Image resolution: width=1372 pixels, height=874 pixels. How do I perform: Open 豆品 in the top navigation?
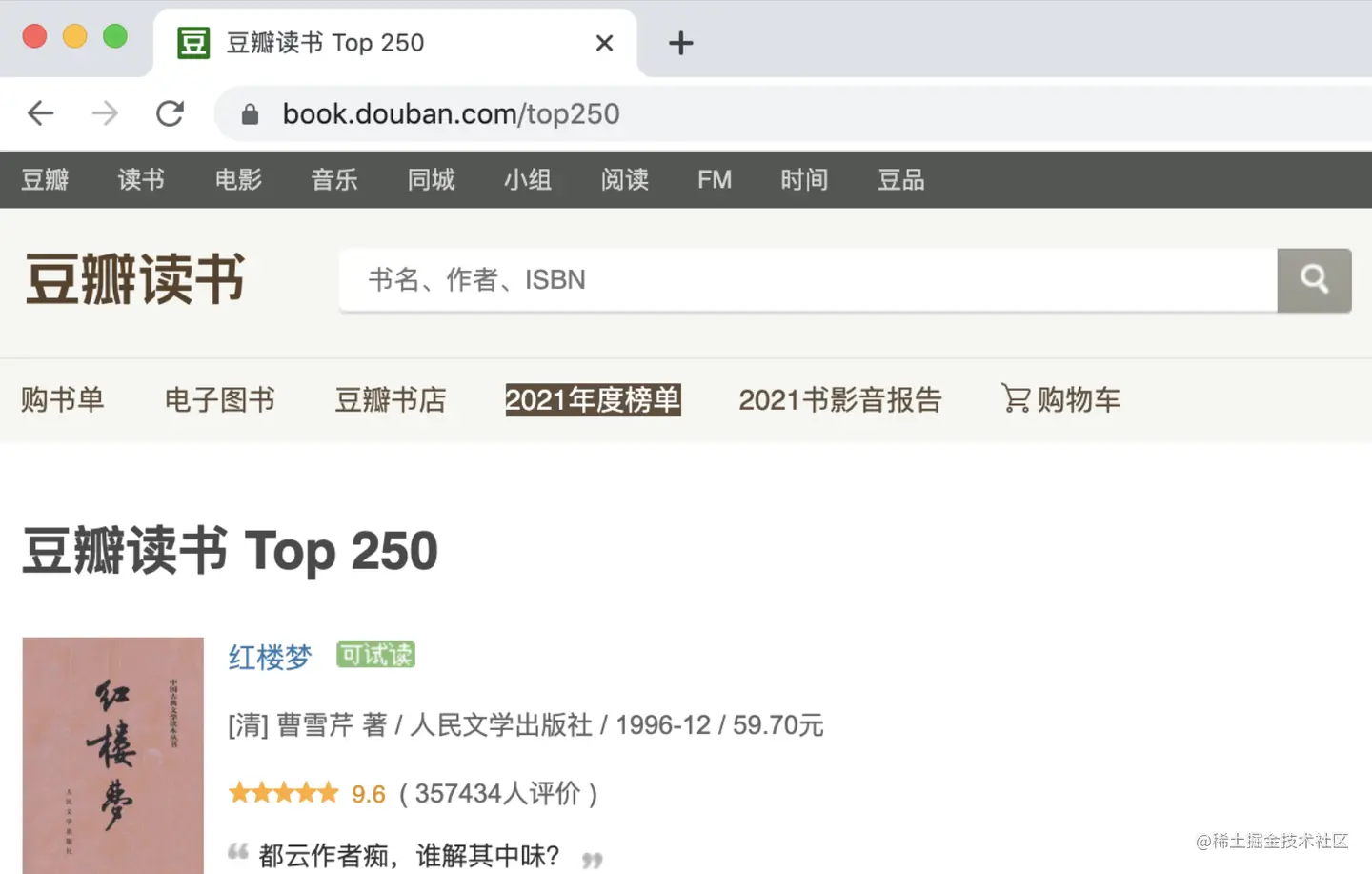point(901,179)
